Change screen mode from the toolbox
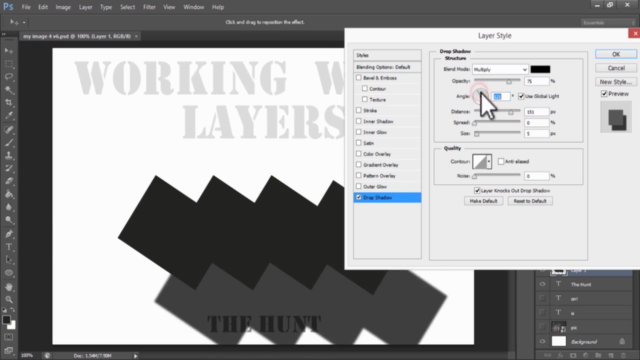 pyautogui.click(x=9, y=350)
